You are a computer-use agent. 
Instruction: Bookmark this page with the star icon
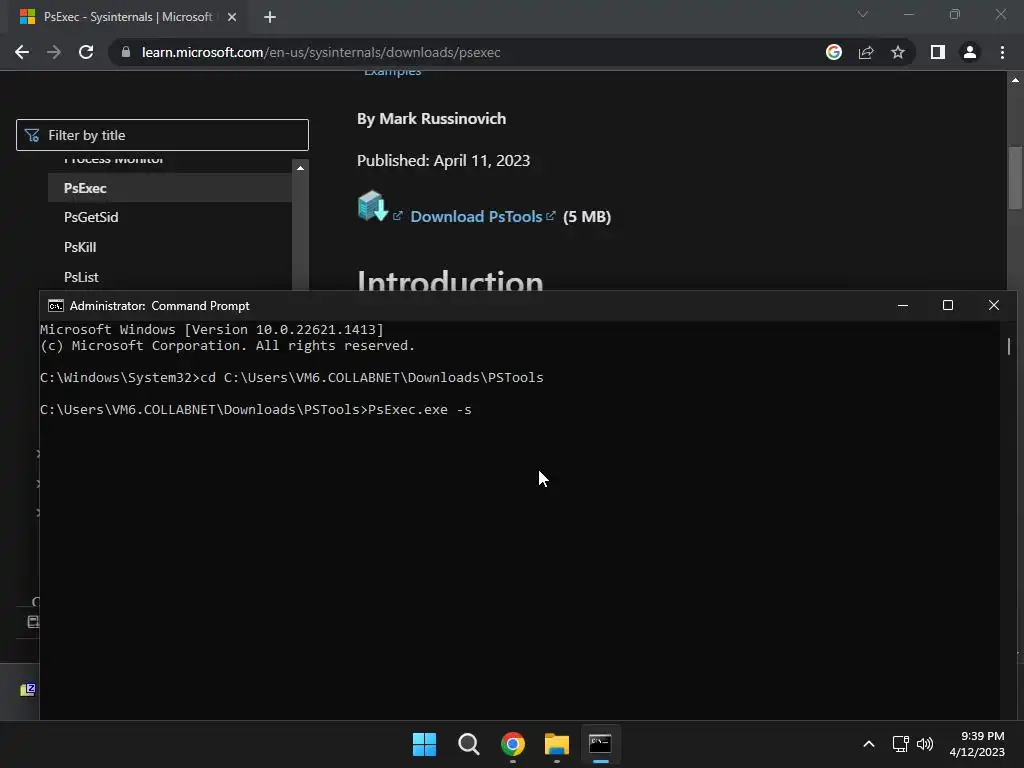coord(898,52)
